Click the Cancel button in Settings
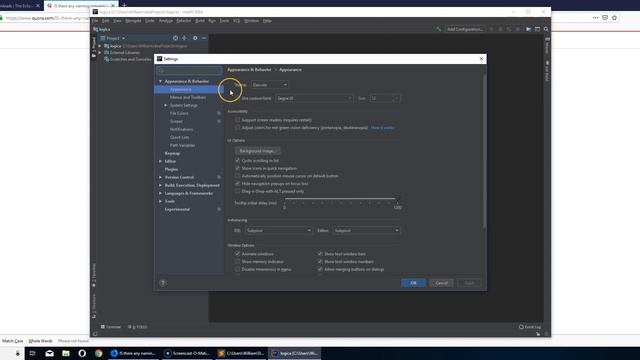 click(441, 283)
